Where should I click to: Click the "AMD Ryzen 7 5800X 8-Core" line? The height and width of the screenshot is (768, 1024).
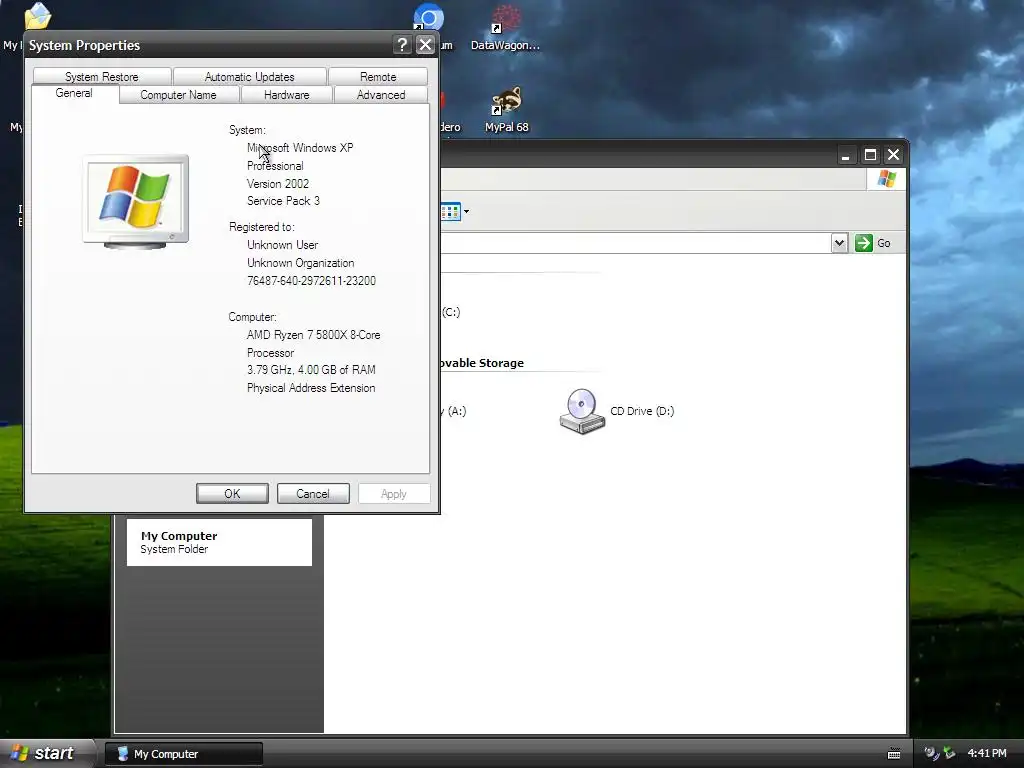[x=313, y=335]
